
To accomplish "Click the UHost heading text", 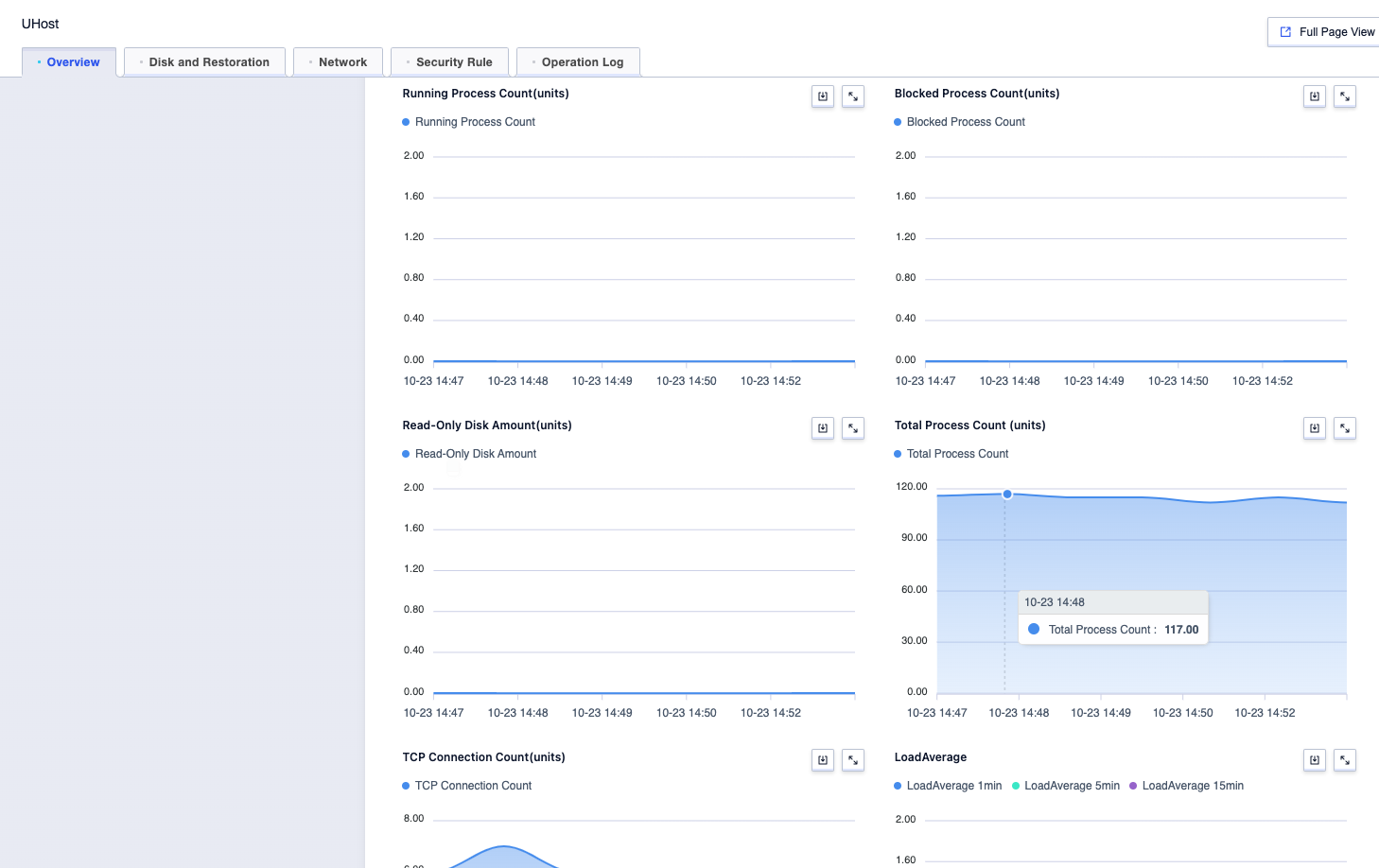I will (x=41, y=24).
